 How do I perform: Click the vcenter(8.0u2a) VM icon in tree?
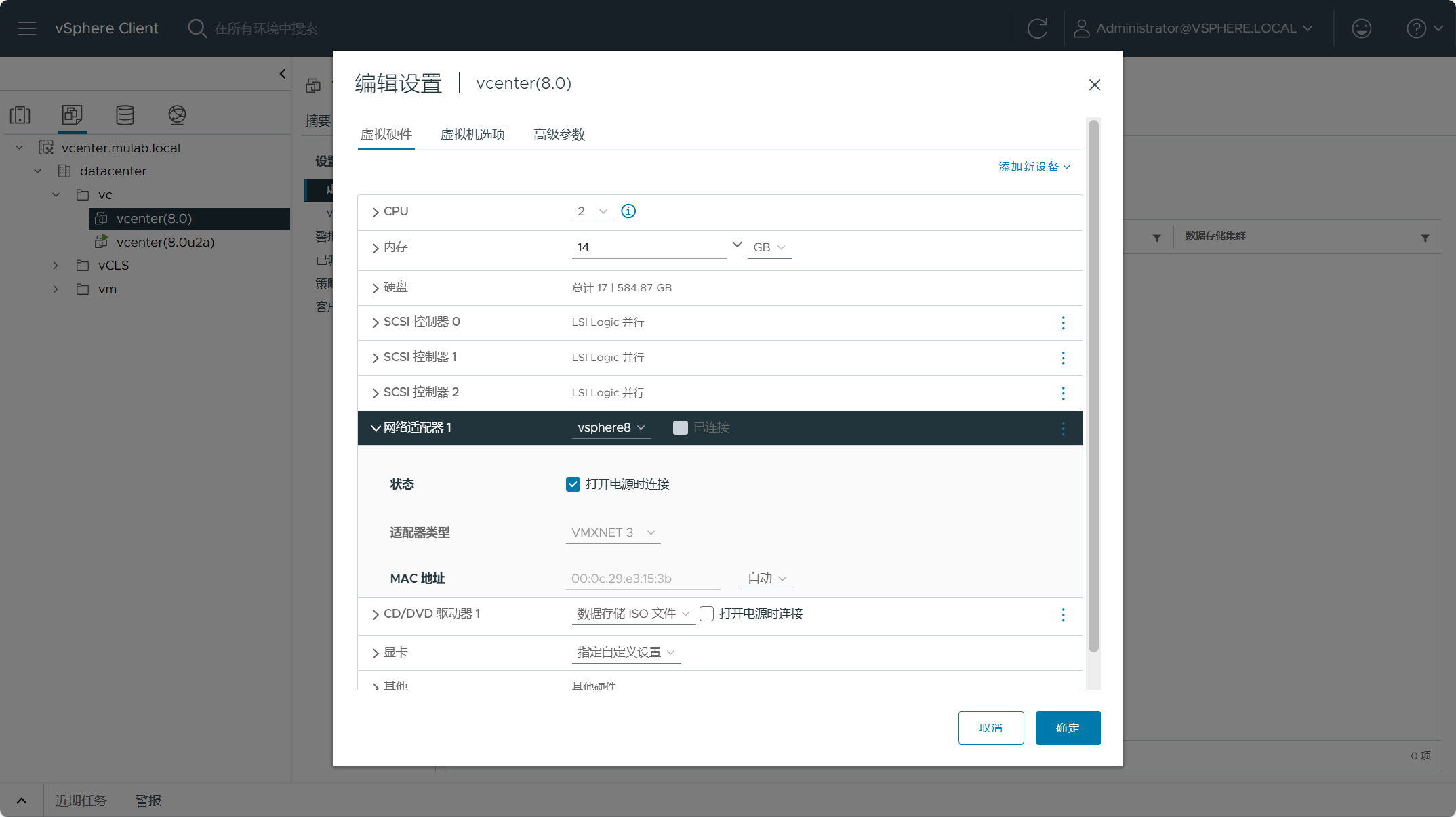pos(101,242)
